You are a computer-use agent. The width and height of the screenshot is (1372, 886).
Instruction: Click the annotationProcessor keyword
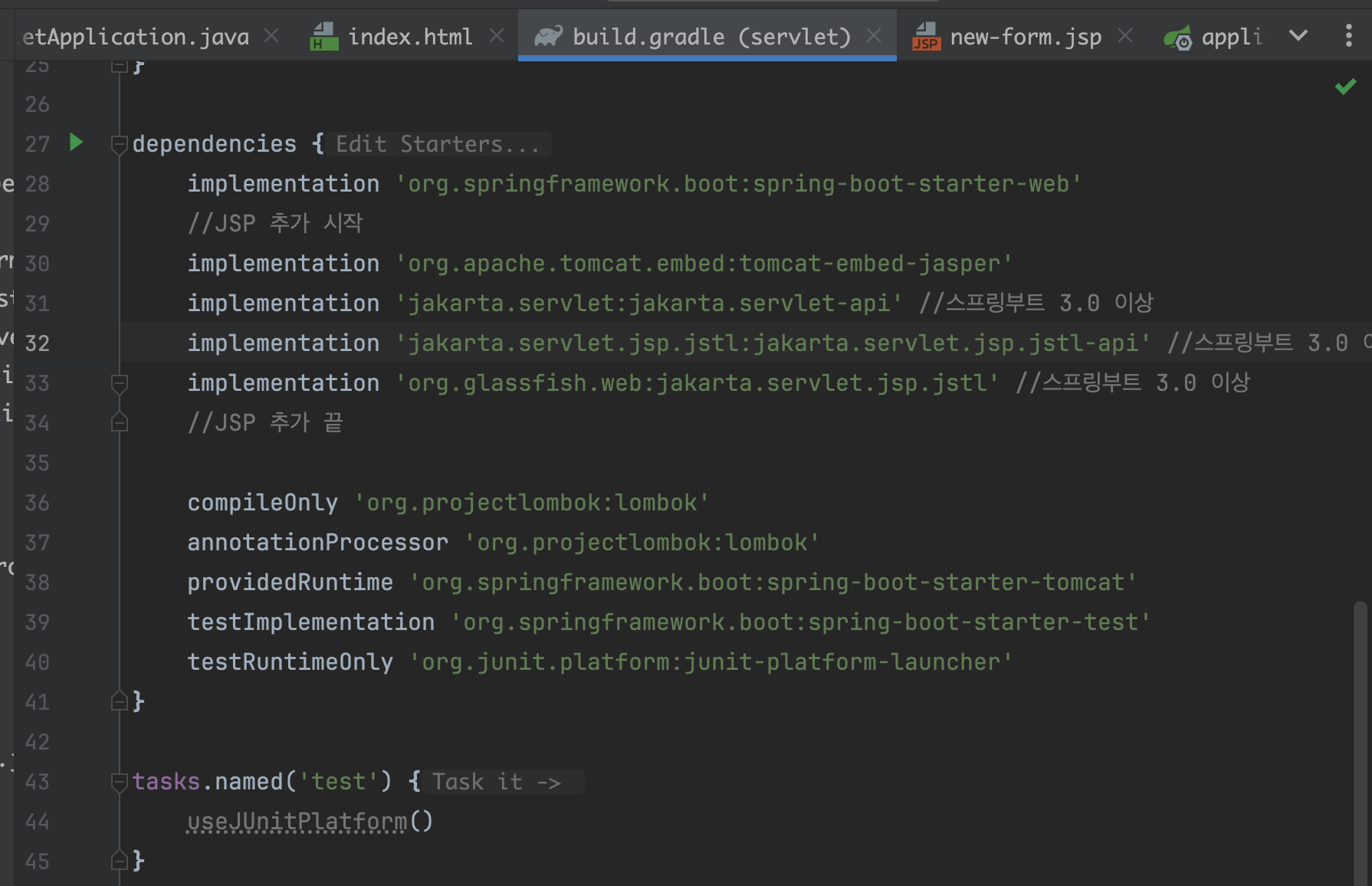pyautogui.click(x=318, y=543)
